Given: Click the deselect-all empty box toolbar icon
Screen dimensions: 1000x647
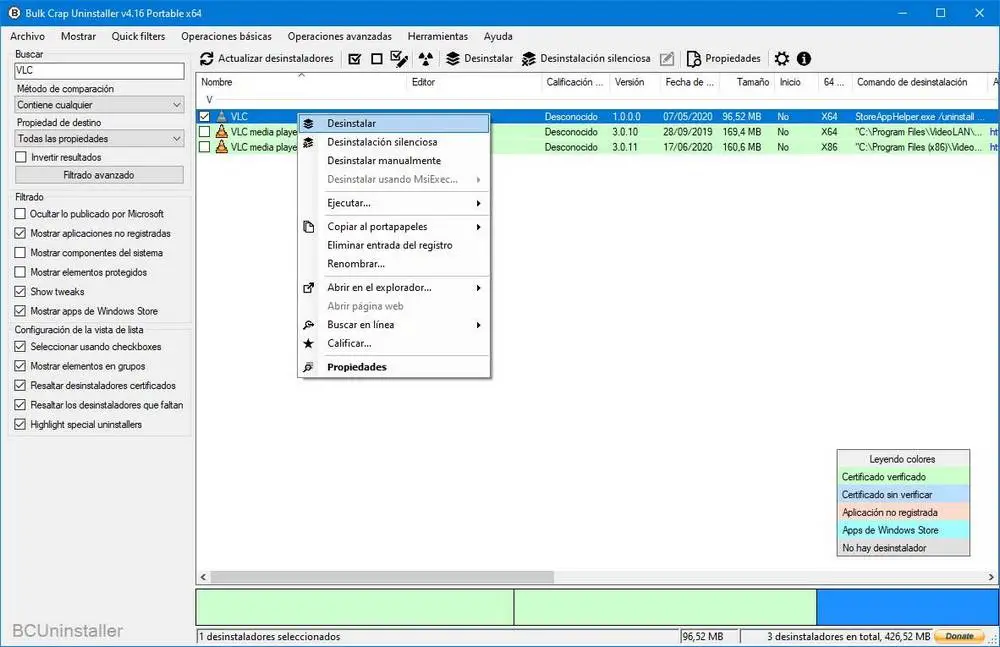Looking at the screenshot, I should coord(376,59).
